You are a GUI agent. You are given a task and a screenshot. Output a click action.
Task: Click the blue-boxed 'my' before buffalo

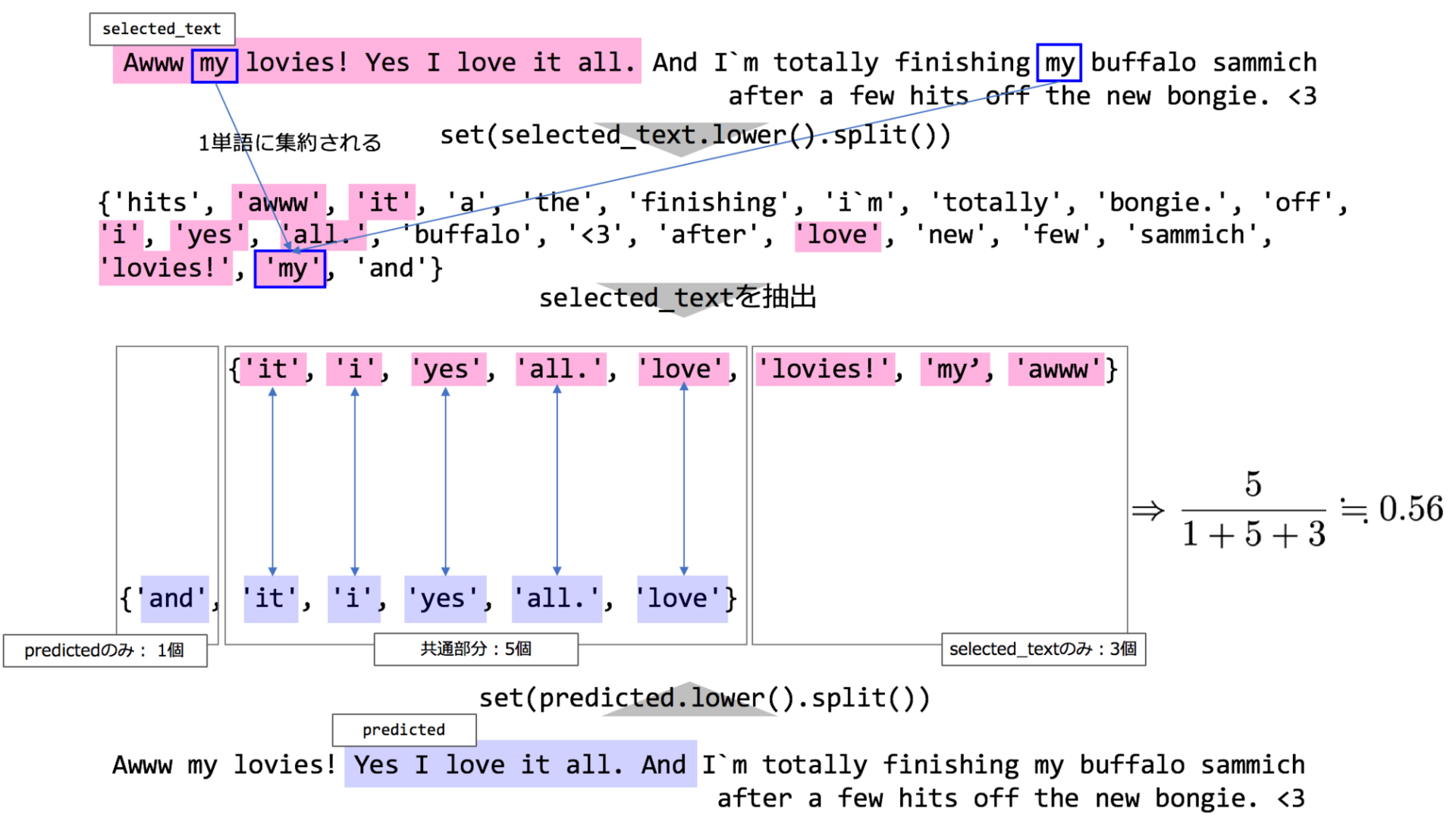pos(1059,63)
